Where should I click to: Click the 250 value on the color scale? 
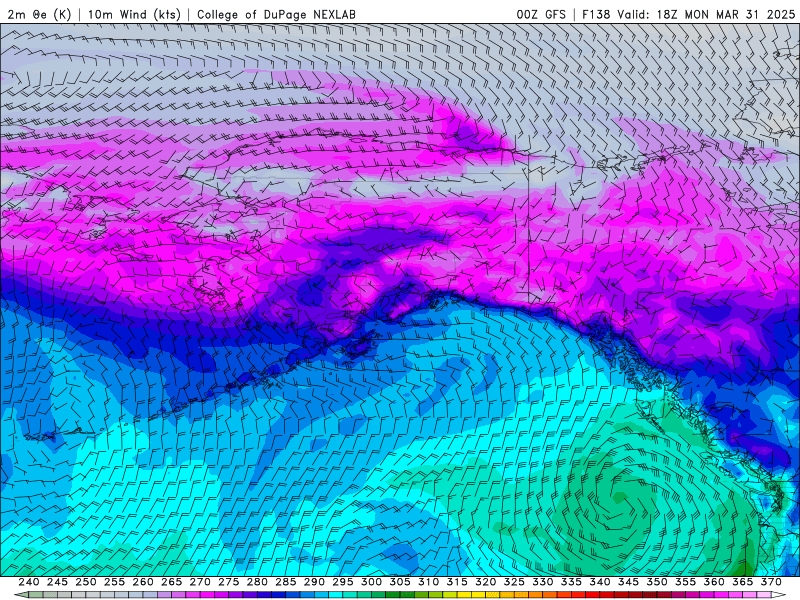point(86,582)
